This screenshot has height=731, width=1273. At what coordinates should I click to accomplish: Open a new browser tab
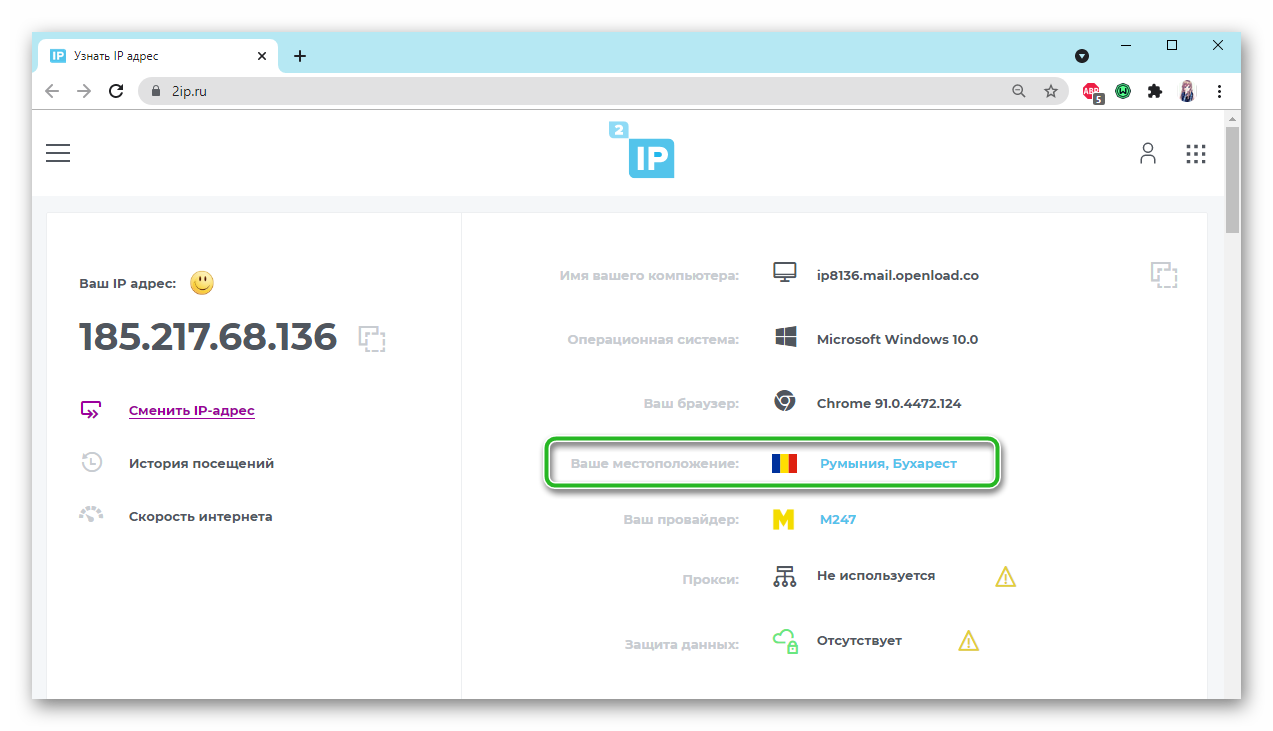click(x=300, y=56)
